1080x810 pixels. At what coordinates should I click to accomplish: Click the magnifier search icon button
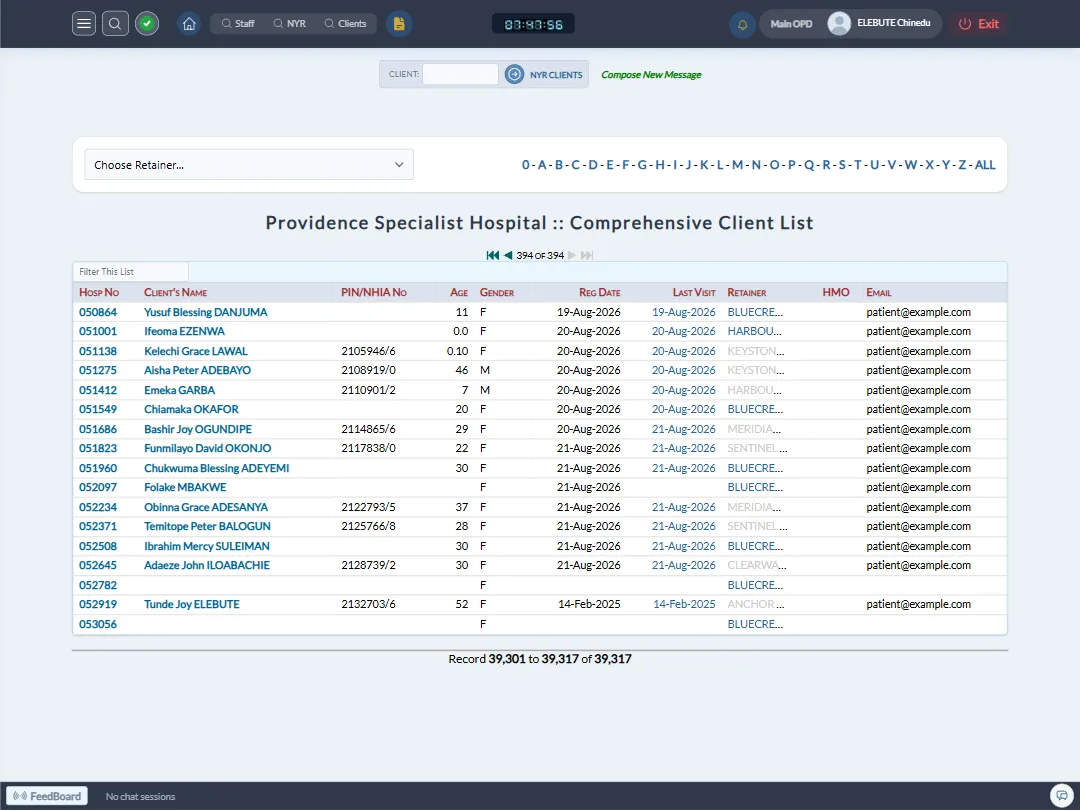tap(115, 23)
